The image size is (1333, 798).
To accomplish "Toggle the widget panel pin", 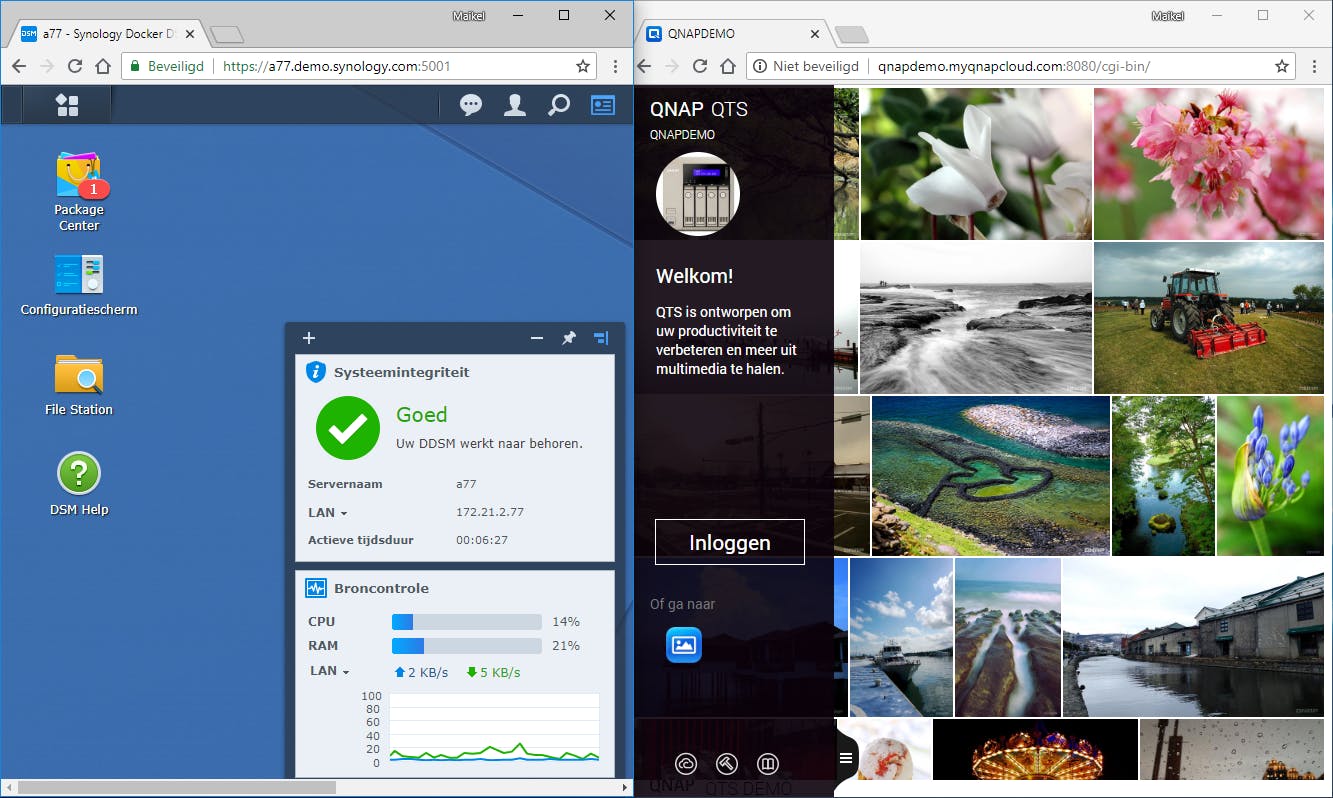I will click(569, 338).
